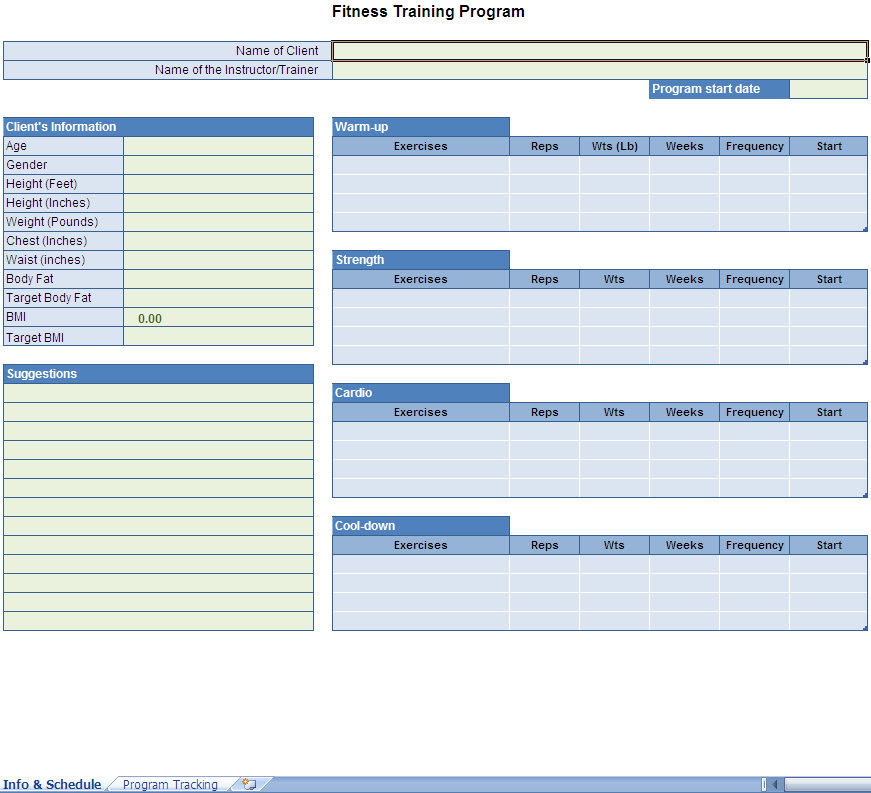Click the Warm-up Exercises column header

click(x=421, y=146)
